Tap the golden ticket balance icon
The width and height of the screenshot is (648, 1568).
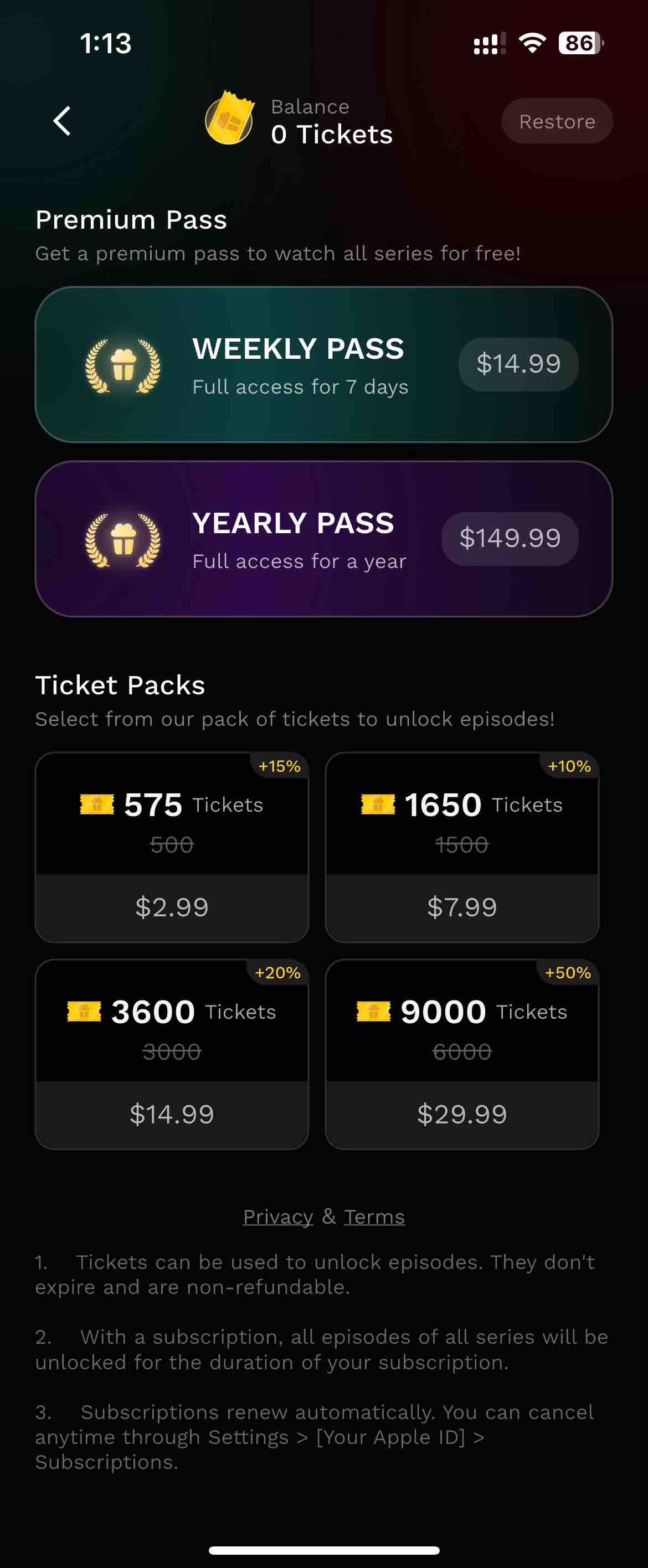pos(229,118)
